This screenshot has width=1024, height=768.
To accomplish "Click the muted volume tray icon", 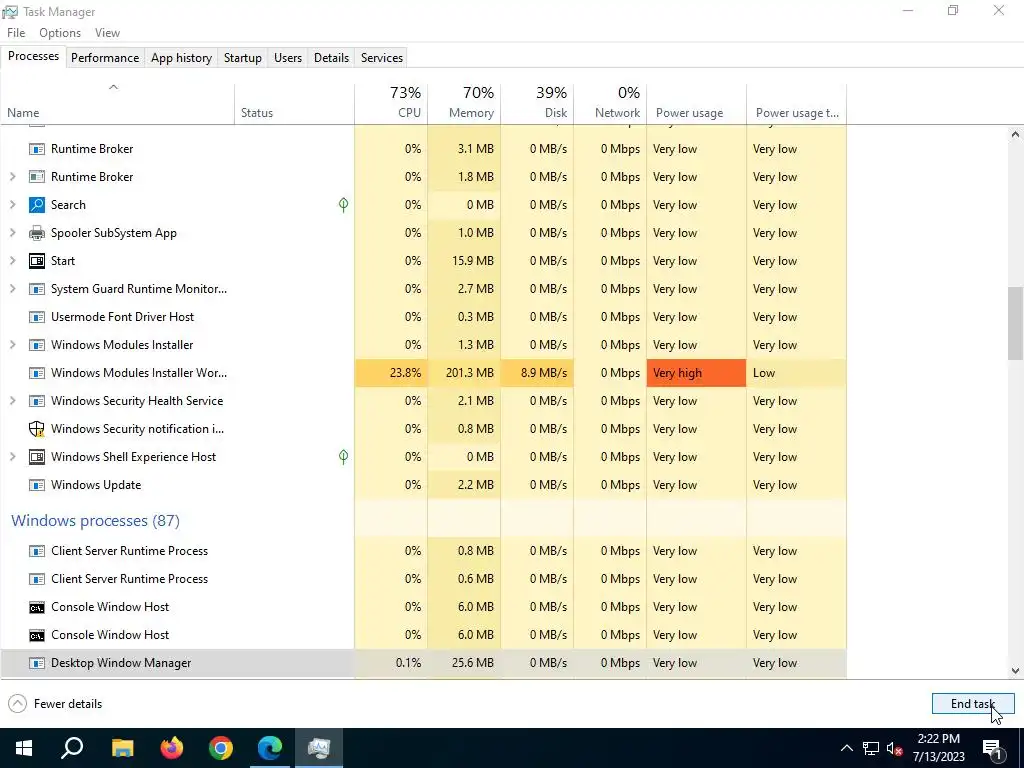I will pyautogui.click(x=895, y=748).
